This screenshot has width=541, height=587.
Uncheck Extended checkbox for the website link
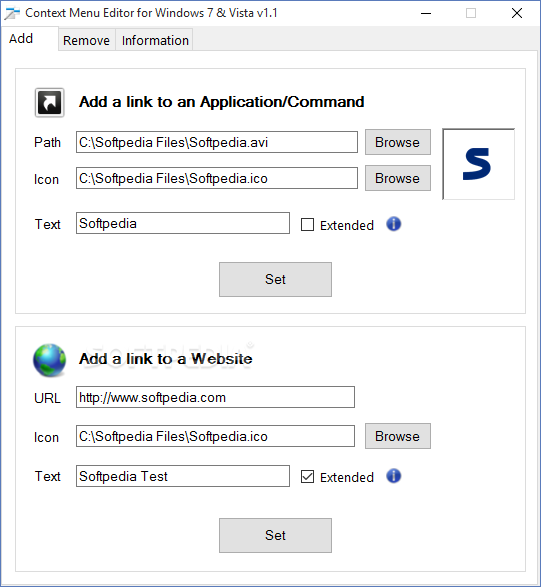tap(307, 477)
